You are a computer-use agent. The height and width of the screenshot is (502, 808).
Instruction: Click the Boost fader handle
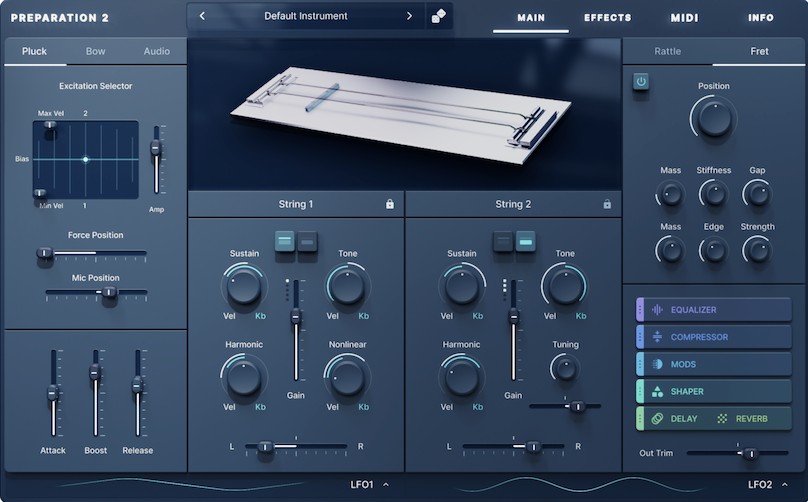(95, 372)
